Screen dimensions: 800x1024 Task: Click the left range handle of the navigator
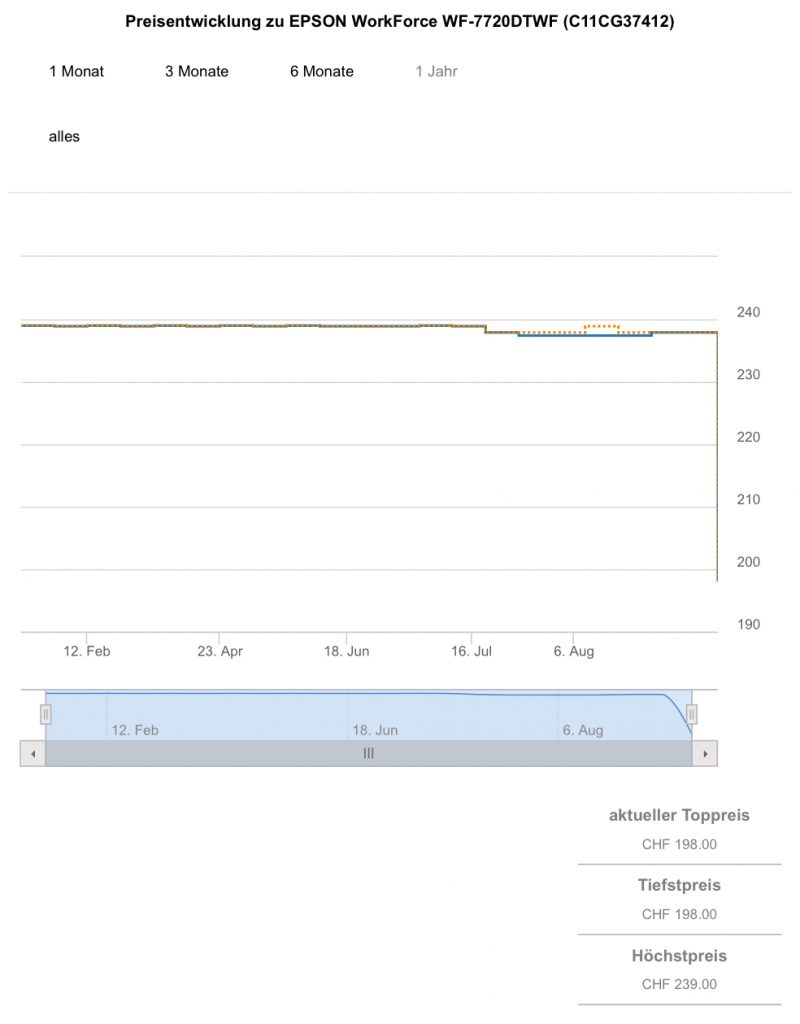click(45, 714)
